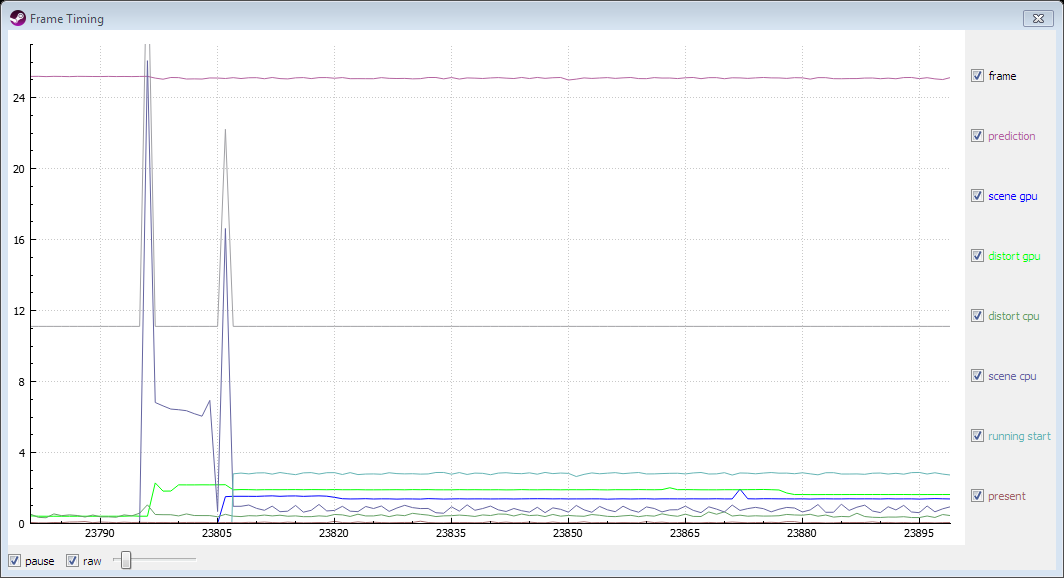The width and height of the screenshot is (1064, 578).
Task: Click the 'frame' legend label
Action: 1002,76
